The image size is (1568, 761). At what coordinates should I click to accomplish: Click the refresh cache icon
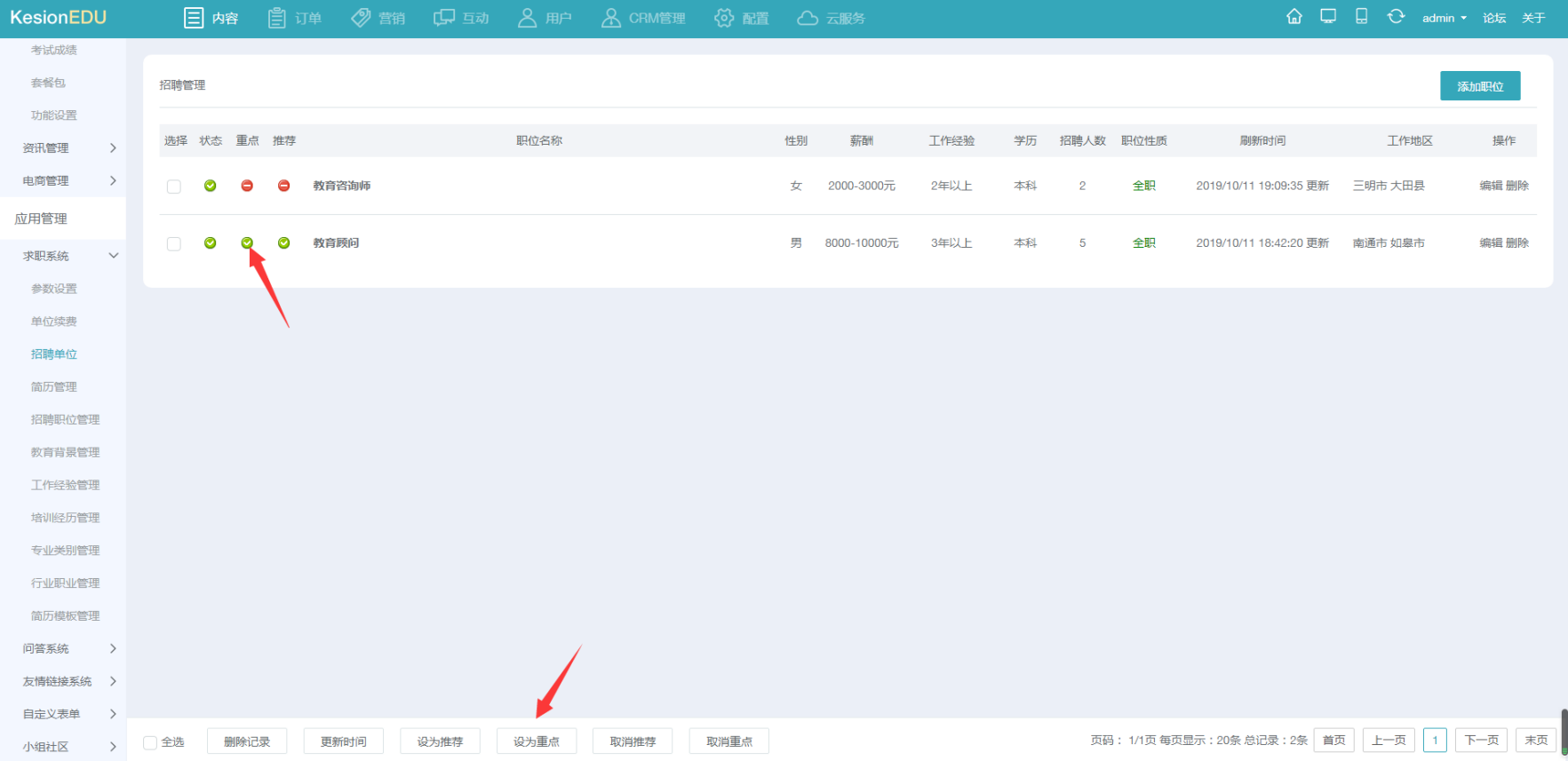click(1396, 17)
